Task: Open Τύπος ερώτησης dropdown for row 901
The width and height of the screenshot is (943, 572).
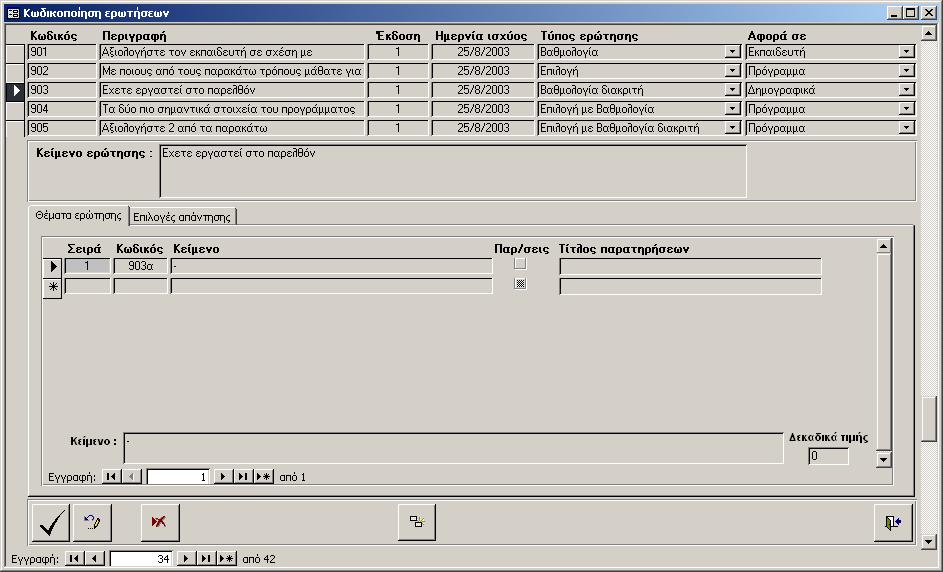Action: (732, 52)
